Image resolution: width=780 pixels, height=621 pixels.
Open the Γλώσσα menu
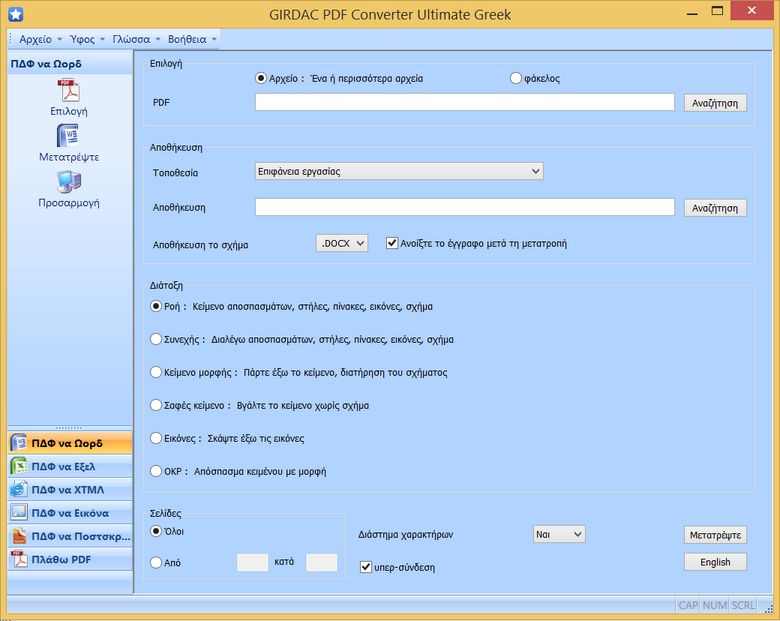(135, 39)
